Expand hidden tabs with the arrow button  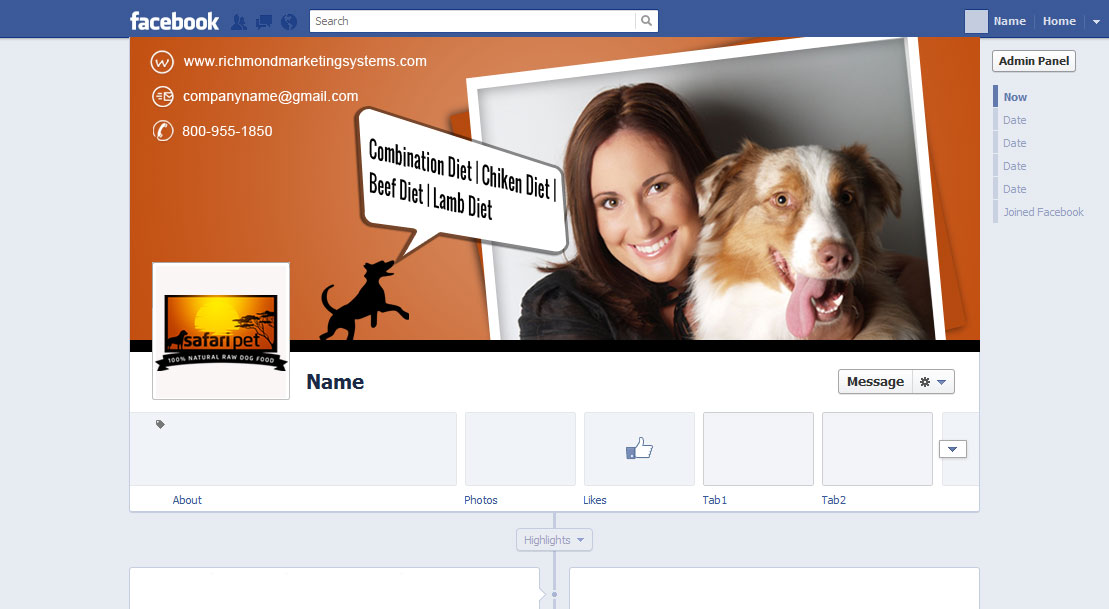point(953,449)
